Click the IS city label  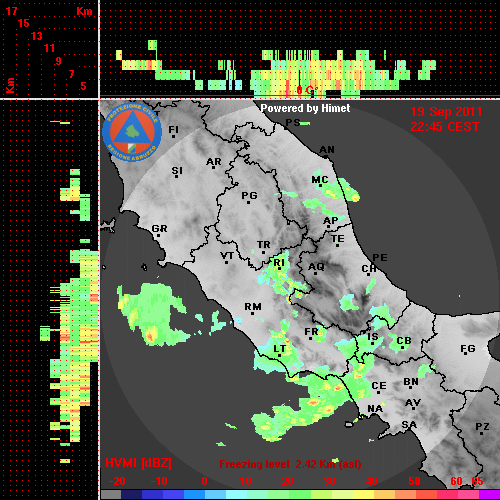pos(373,337)
